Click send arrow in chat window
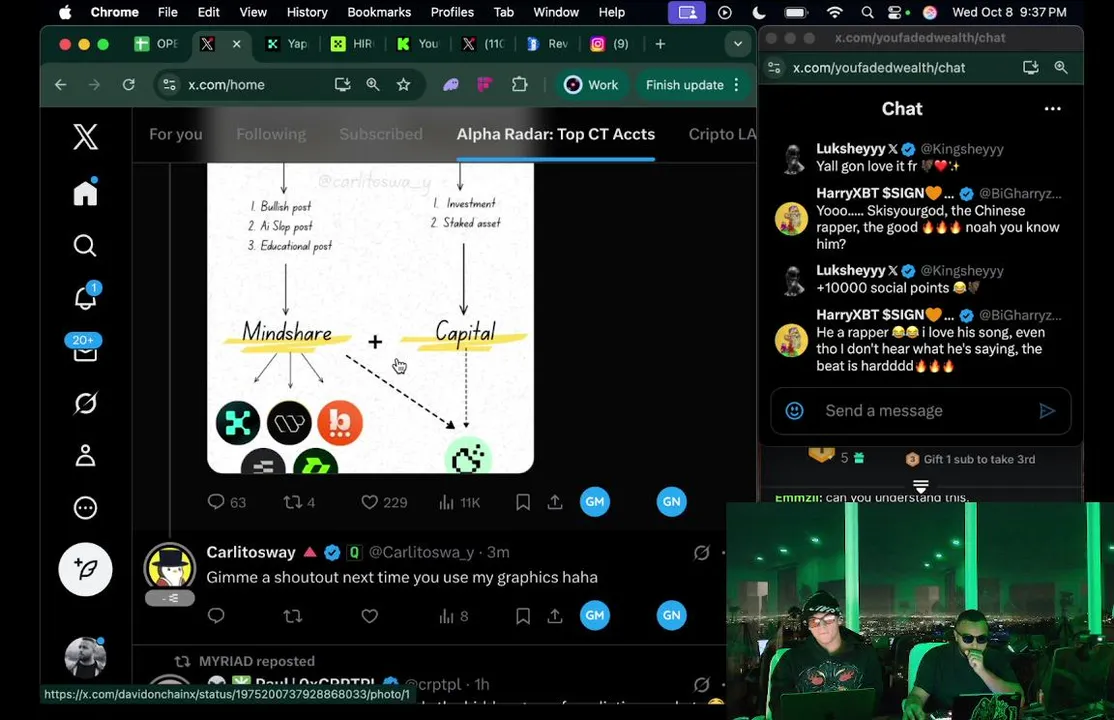Screen dimensions: 1114x720 point(1047,411)
